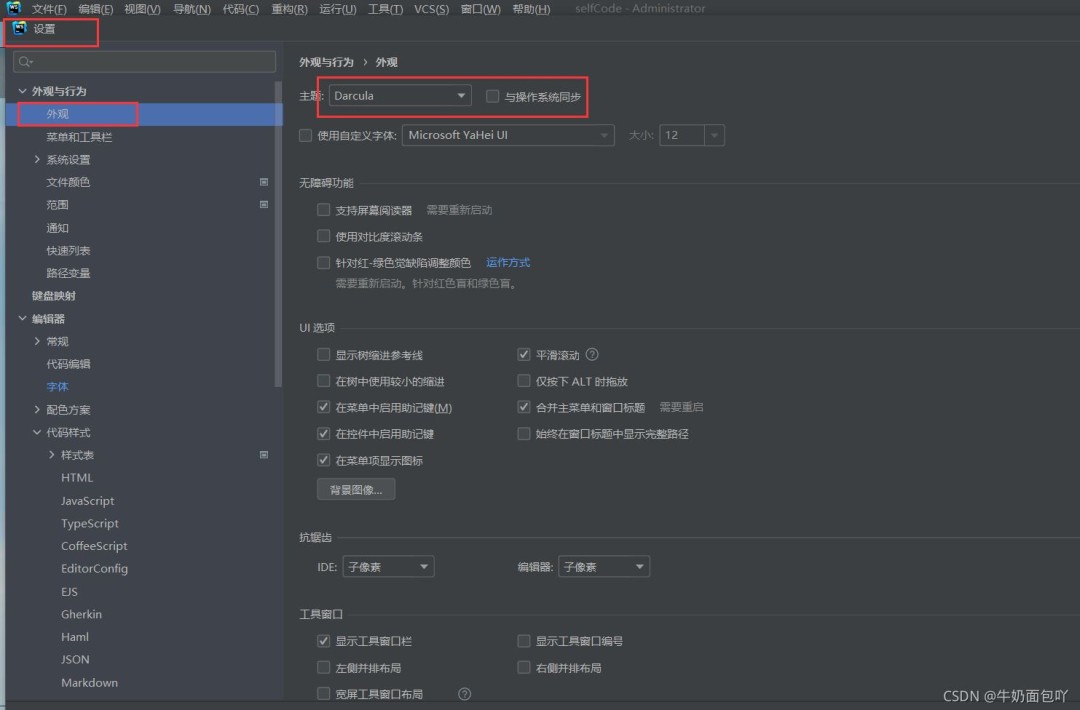Click the help question mark beside 平滑滚动

[x=593, y=354]
